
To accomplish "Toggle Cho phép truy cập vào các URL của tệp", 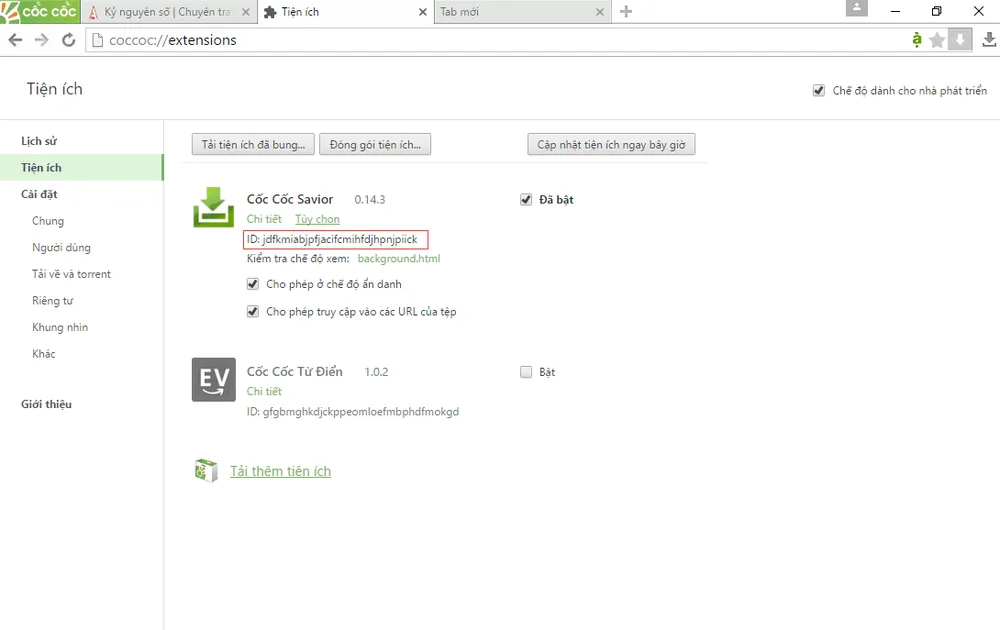I will tap(253, 311).
